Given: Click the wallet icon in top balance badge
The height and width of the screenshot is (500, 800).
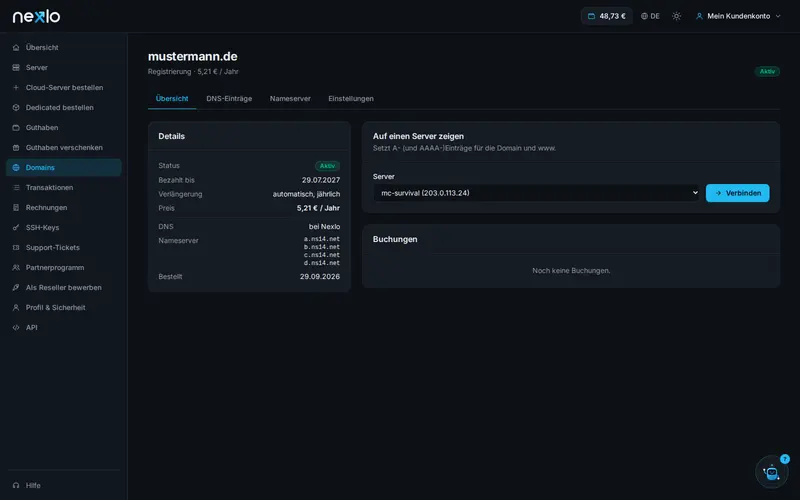Looking at the screenshot, I should [591, 16].
